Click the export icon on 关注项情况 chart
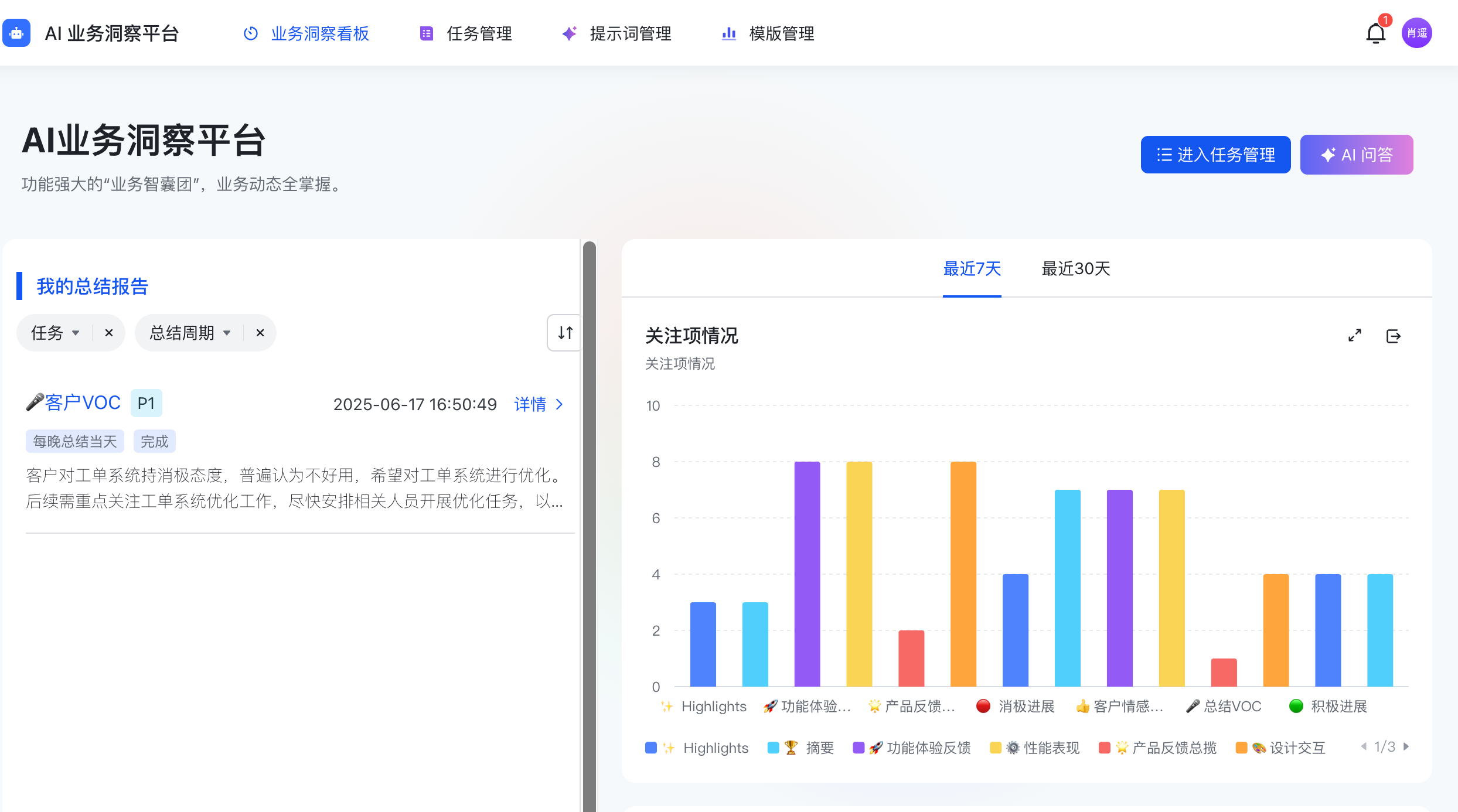The image size is (1458, 812). pos(1393,336)
